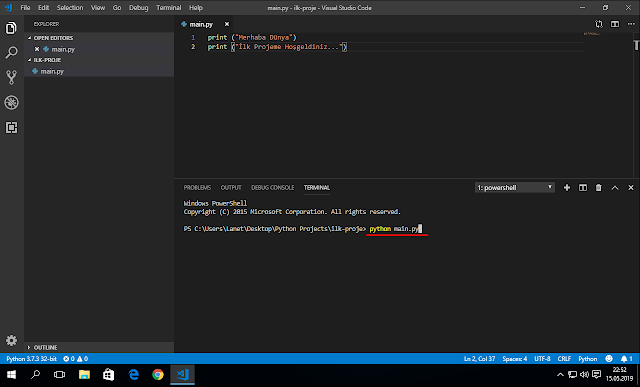Screen dimensions: 640x387
Task: Show hidden system tray icons
Action: click(560, 374)
